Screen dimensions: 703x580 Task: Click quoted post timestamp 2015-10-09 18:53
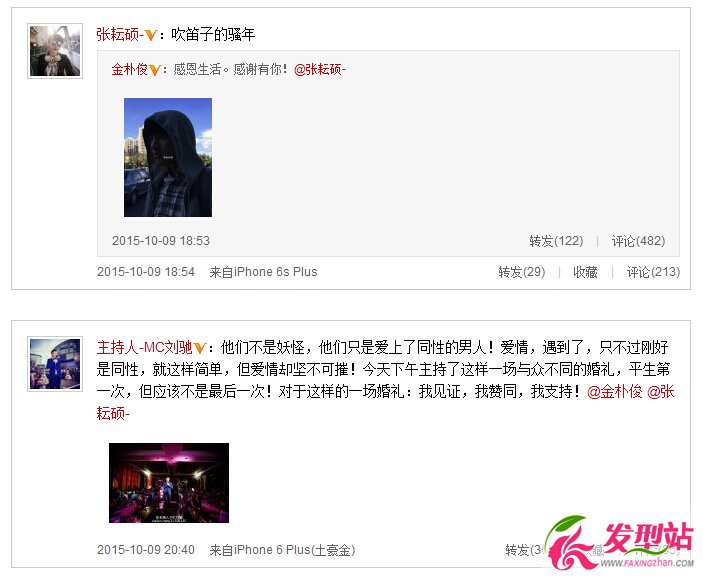[x=161, y=241]
